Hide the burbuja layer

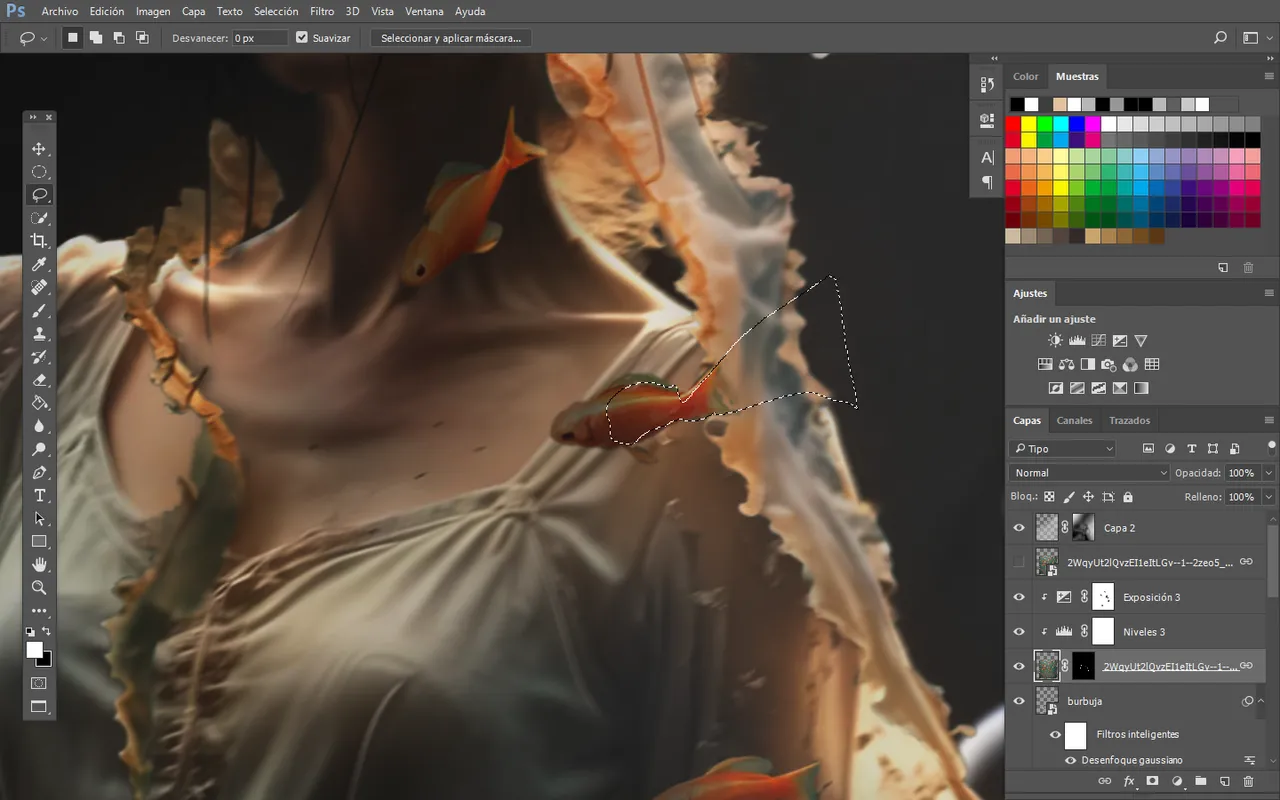(x=1019, y=701)
